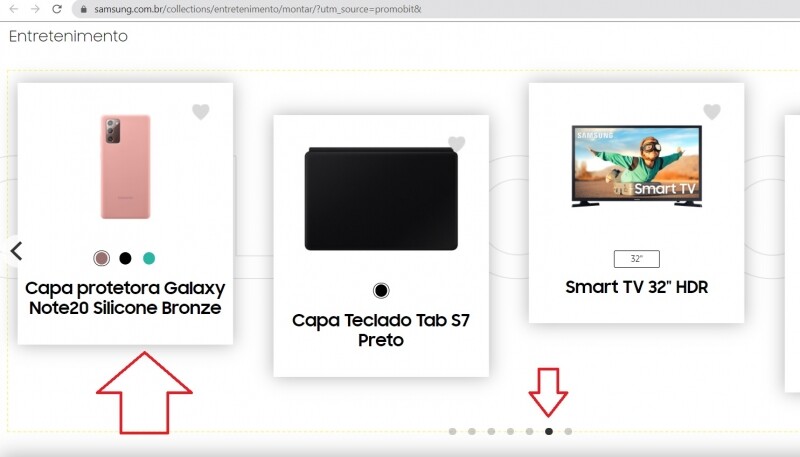Image resolution: width=800 pixels, height=457 pixels.
Task: Select the bronze color option for Note20 case
Action: coord(101,258)
